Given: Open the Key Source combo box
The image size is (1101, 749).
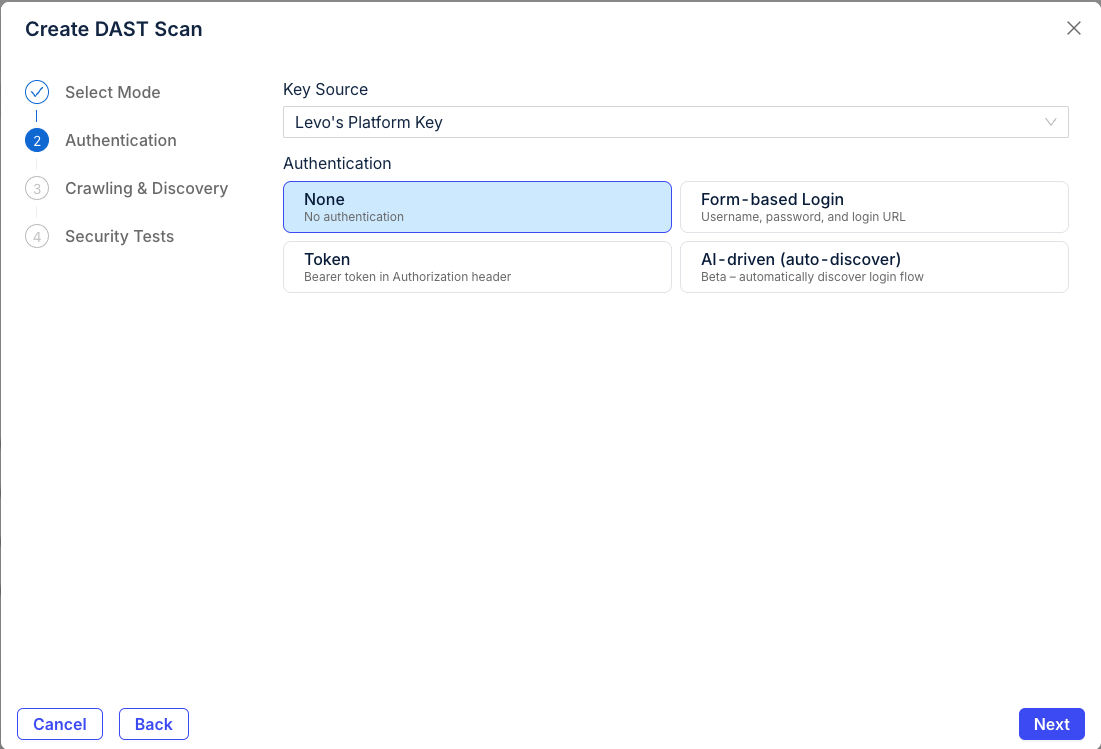Looking at the screenshot, I should coord(660,122).
